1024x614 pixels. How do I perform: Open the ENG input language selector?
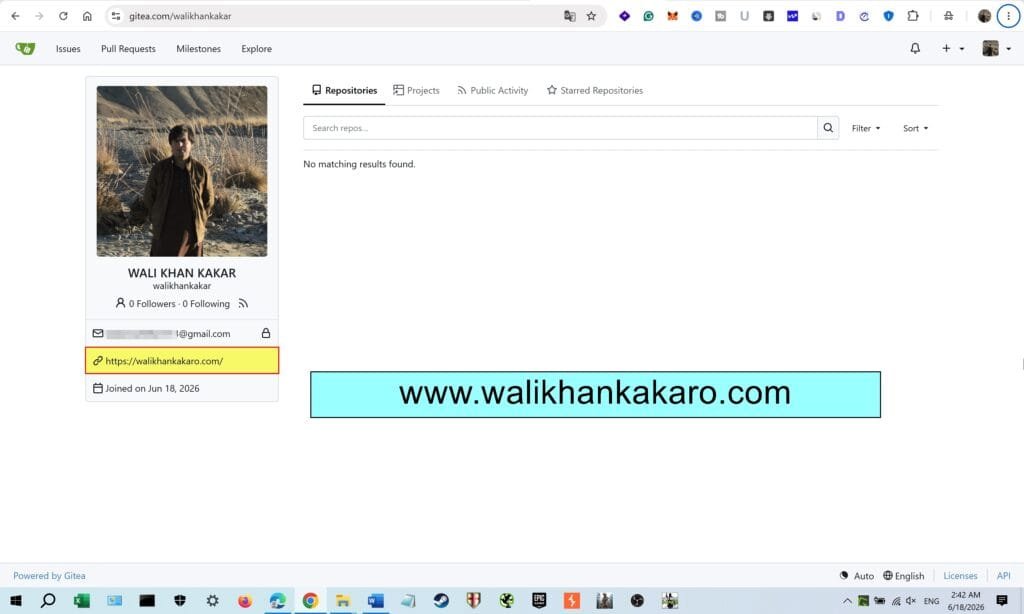(931, 600)
